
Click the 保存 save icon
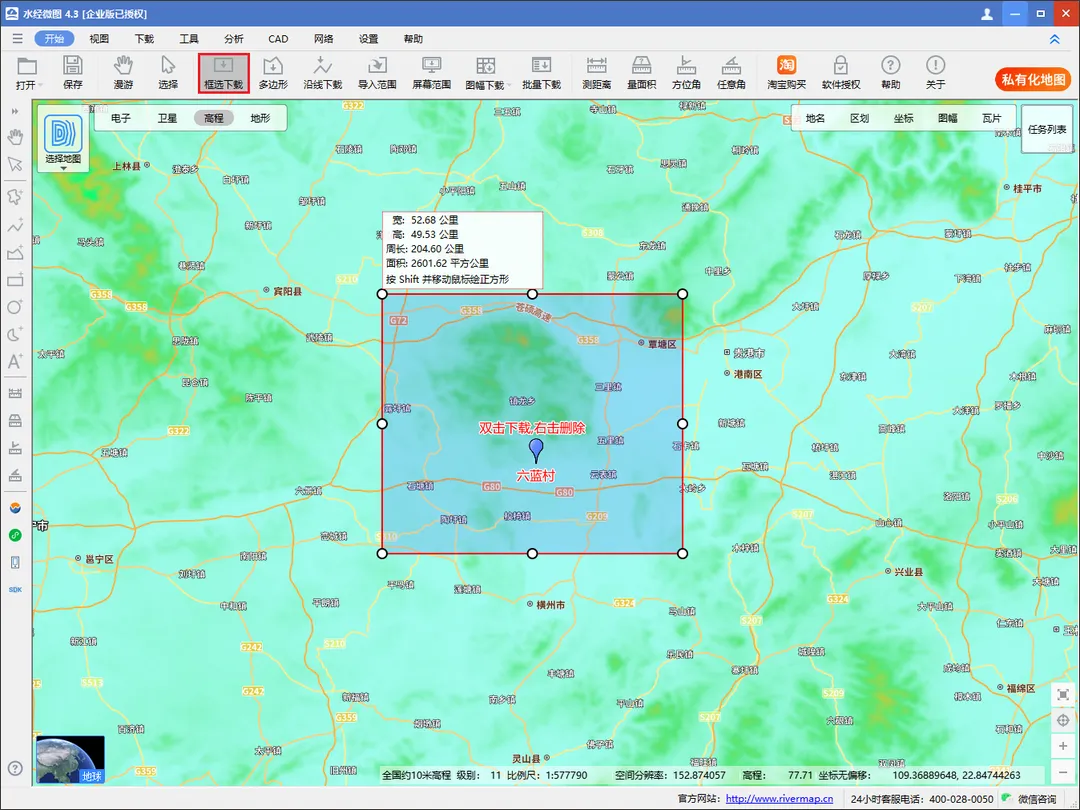pyautogui.click(x=72, y=72)
